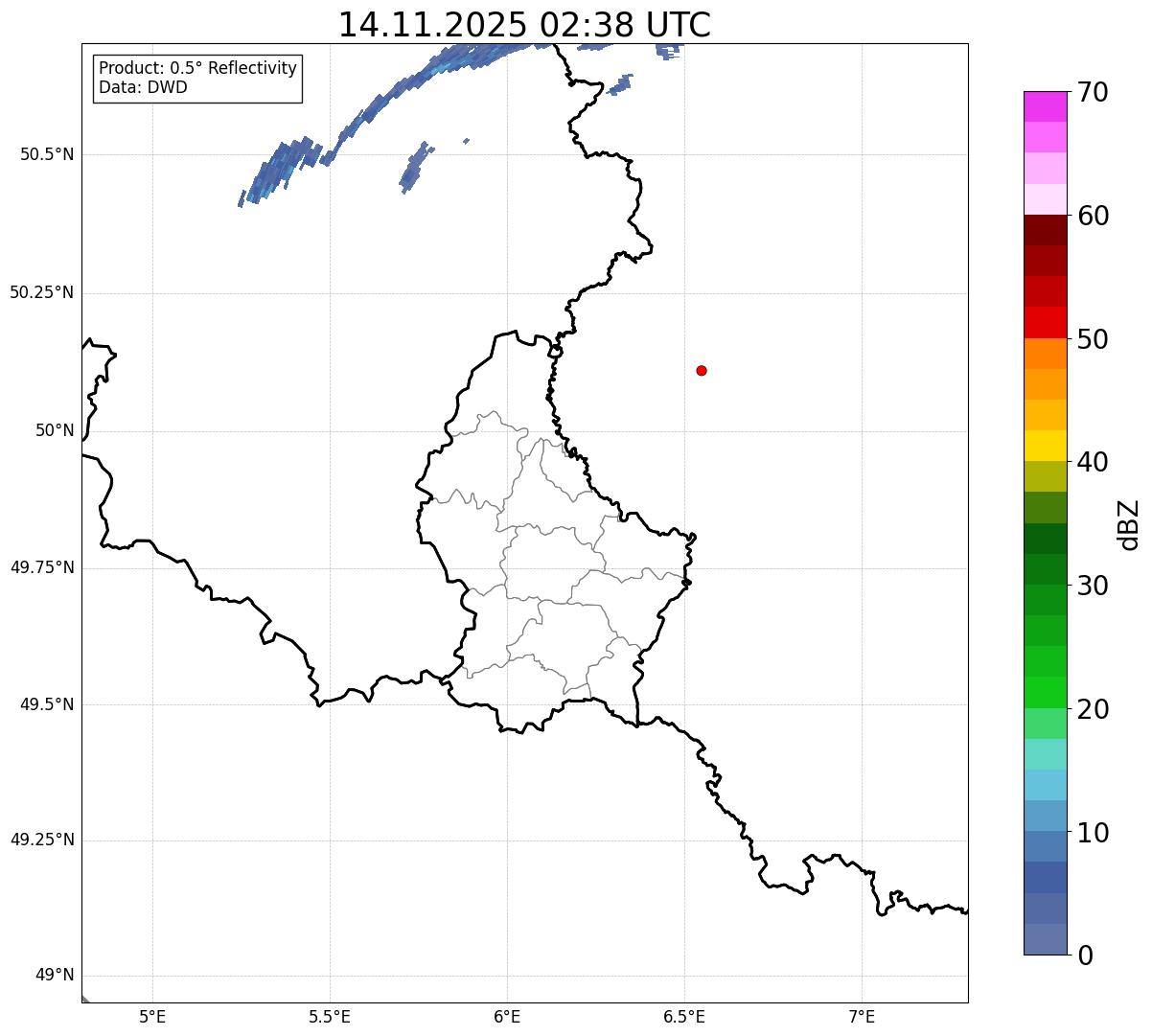This screenshot has width=1152, height=1036.
Task: Click the orange colorbar segment below 50
Action: [1045, 354]
